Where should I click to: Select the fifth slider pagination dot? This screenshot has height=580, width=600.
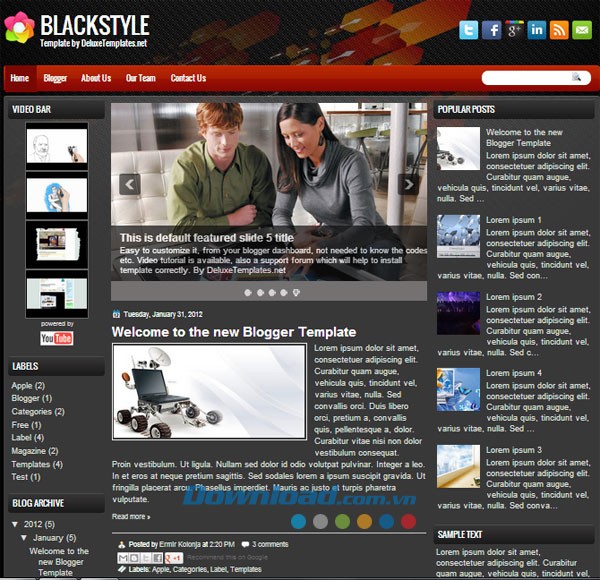(x=296, y=293)
